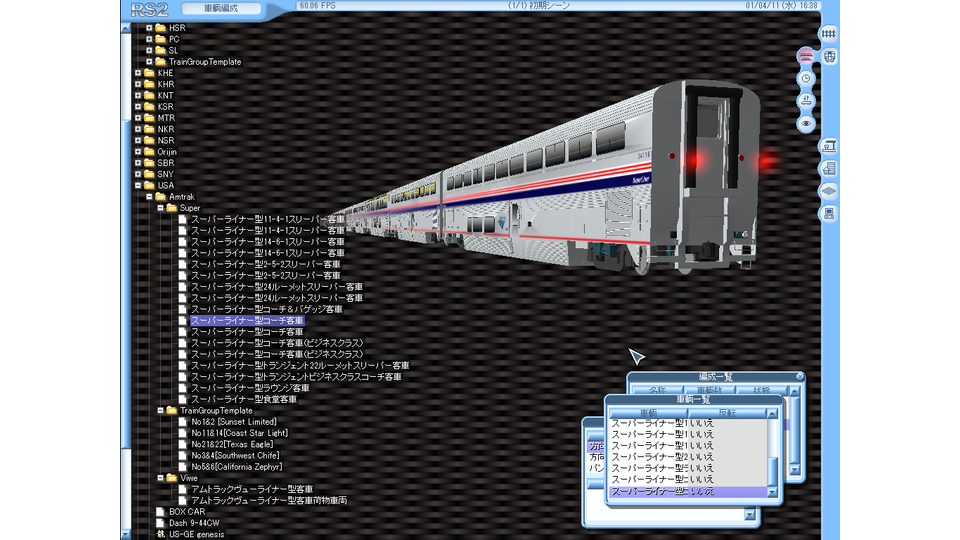Select スーパーライナー型コーチ&バゲッジ客車 in tree
960x540 pixels.
[266, 309]
